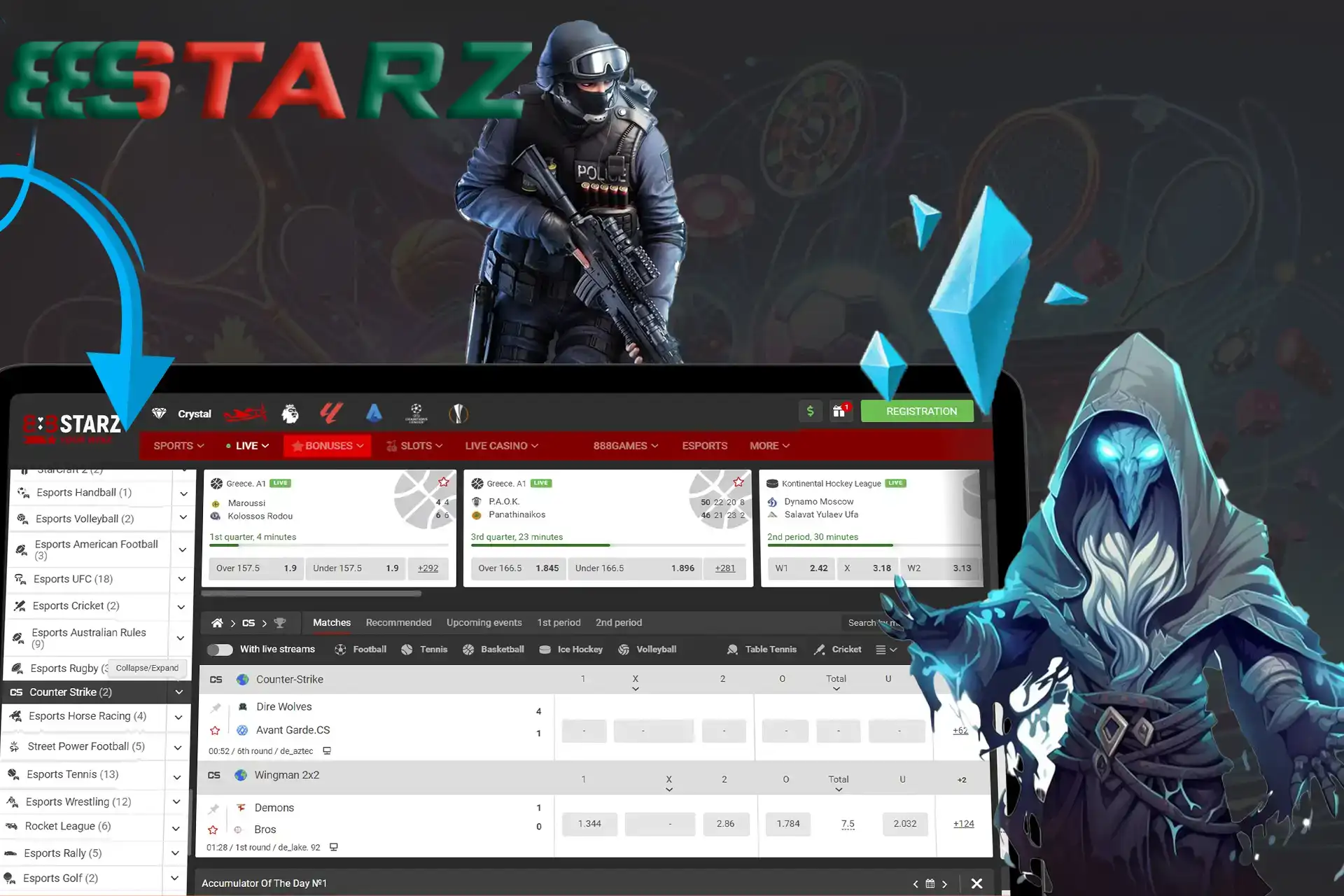Choose the Ice Hockey sport icon
Image resolution: width=1344 pixels, height=896 pixels.
coord(545,649)
